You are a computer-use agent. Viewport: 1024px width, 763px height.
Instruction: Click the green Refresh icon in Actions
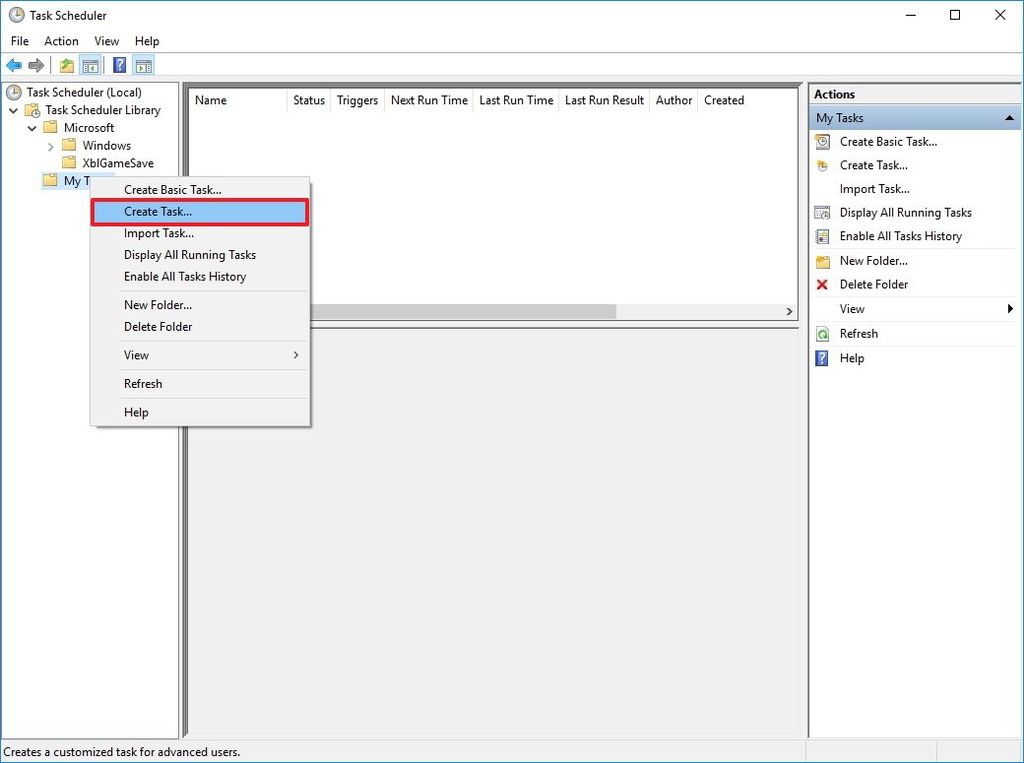(x=823, y=334)
